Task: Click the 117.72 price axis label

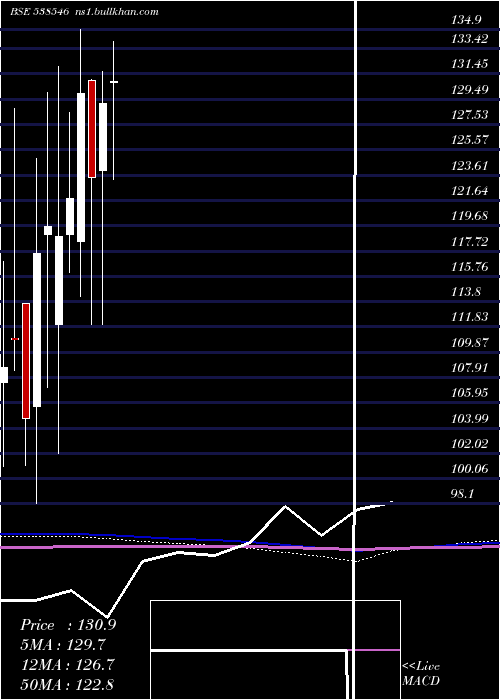Action: tap(469, 242)
